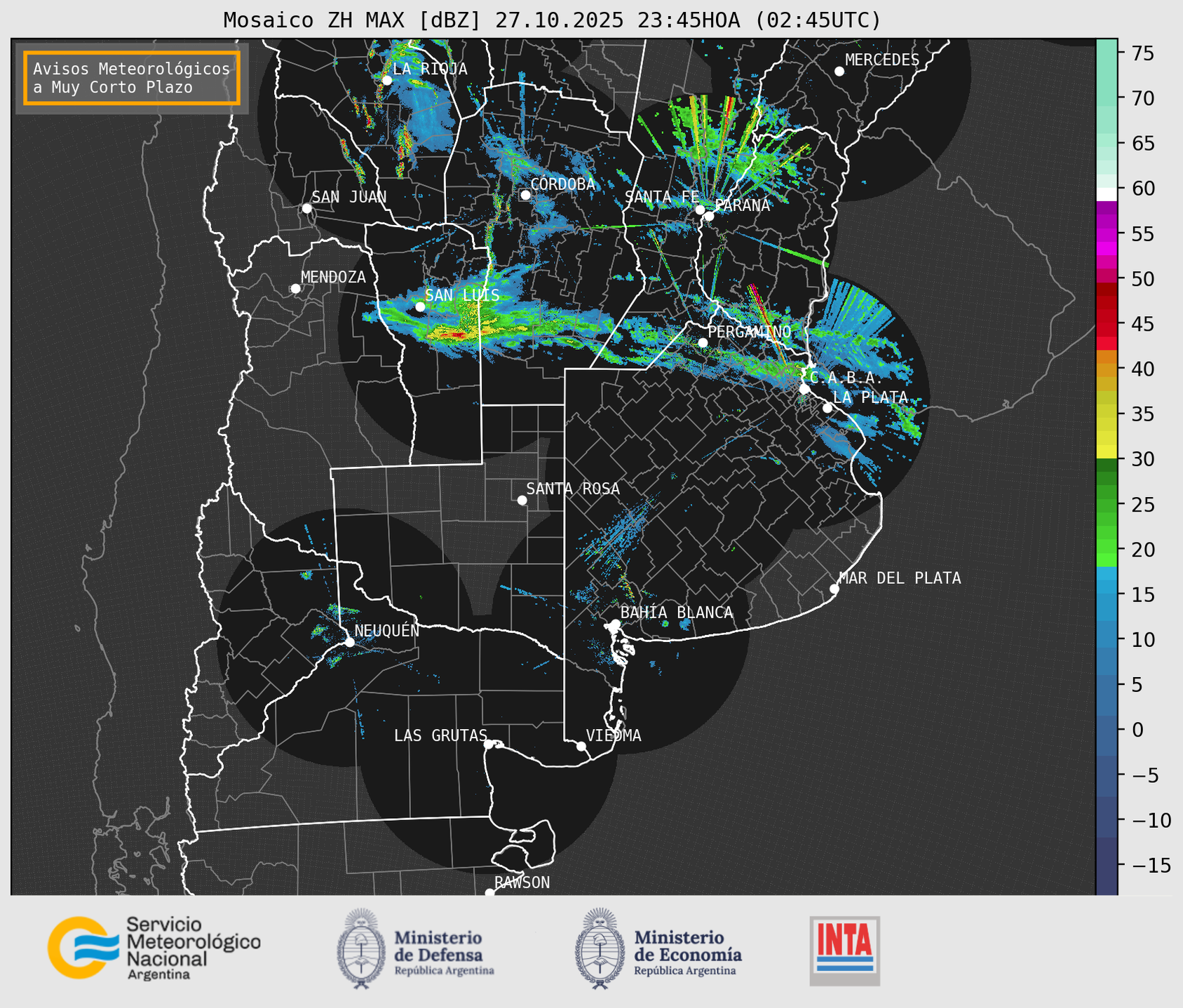This screenshot has width=1183, height=1008.
Task: Click the Neuquén city marker dot
Action: coord(349,642)
